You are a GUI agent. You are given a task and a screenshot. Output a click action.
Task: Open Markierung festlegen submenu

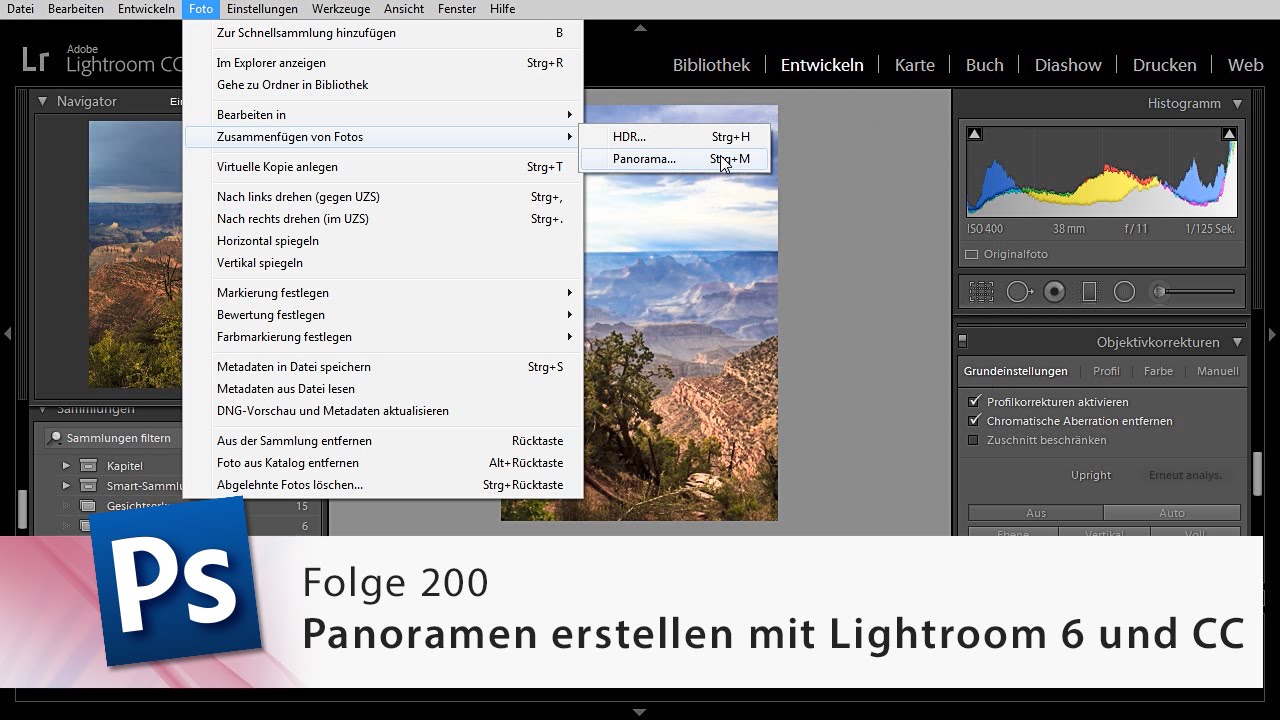coord(384,293)
